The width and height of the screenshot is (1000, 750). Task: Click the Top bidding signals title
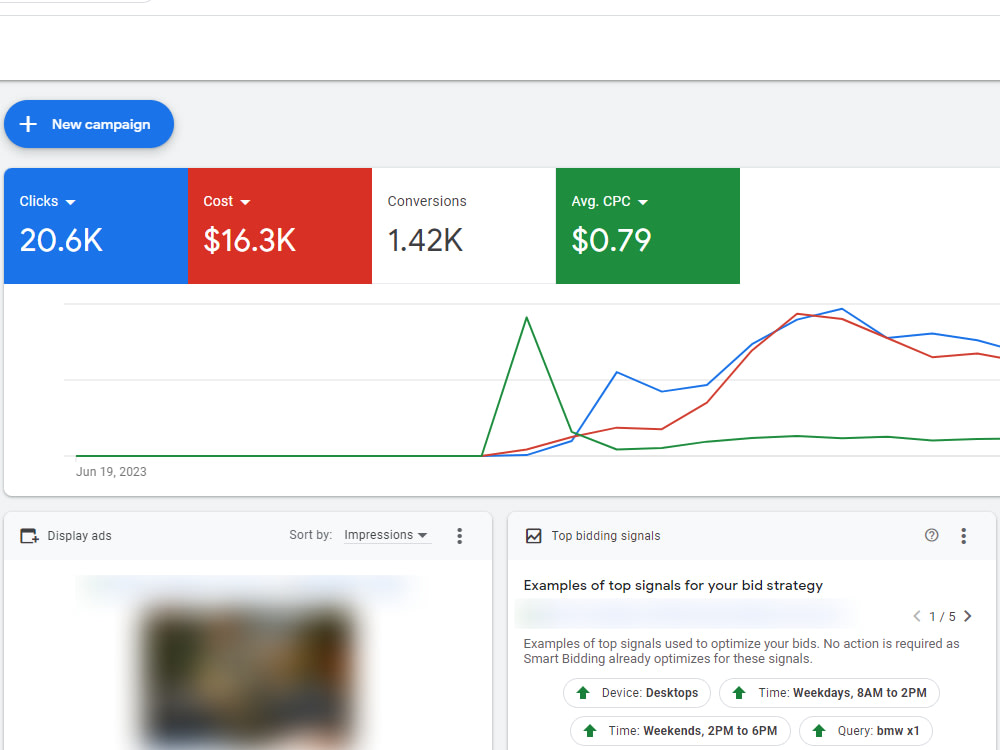pos(606,536)
